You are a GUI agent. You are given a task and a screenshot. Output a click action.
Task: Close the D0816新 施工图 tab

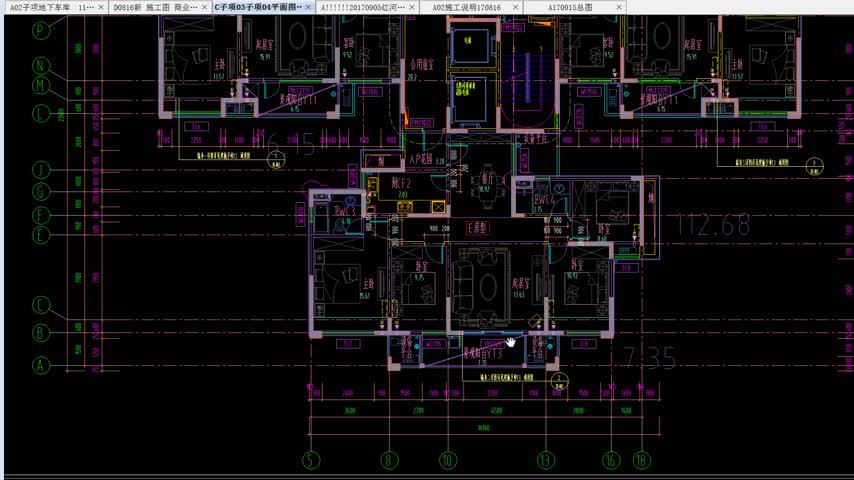click(206, 7)
